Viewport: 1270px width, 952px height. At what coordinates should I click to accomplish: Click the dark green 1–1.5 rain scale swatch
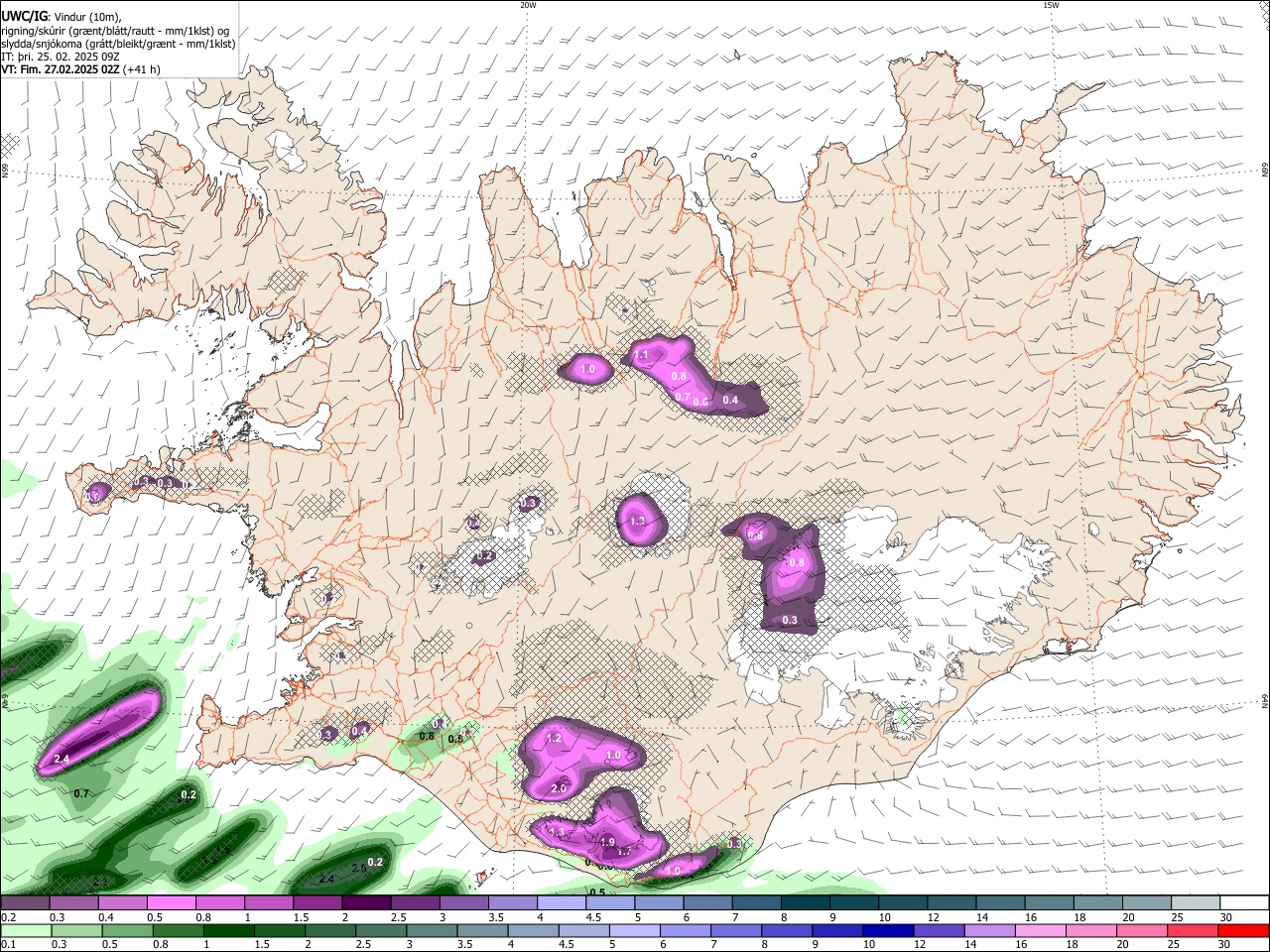228,930
